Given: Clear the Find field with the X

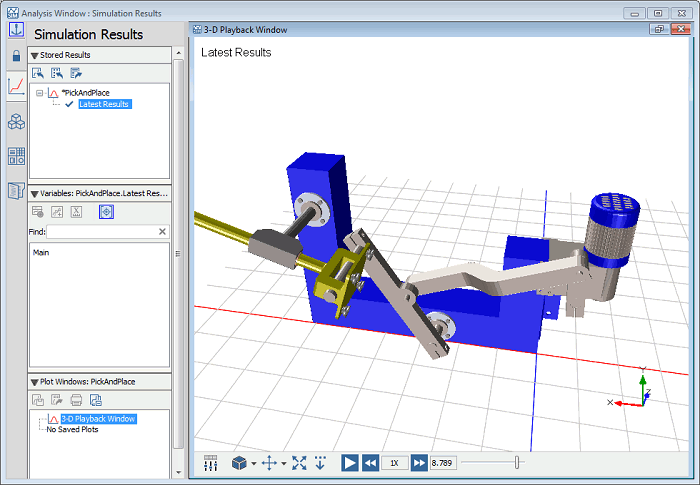Looking at the screenshot, I should (162, 232).
